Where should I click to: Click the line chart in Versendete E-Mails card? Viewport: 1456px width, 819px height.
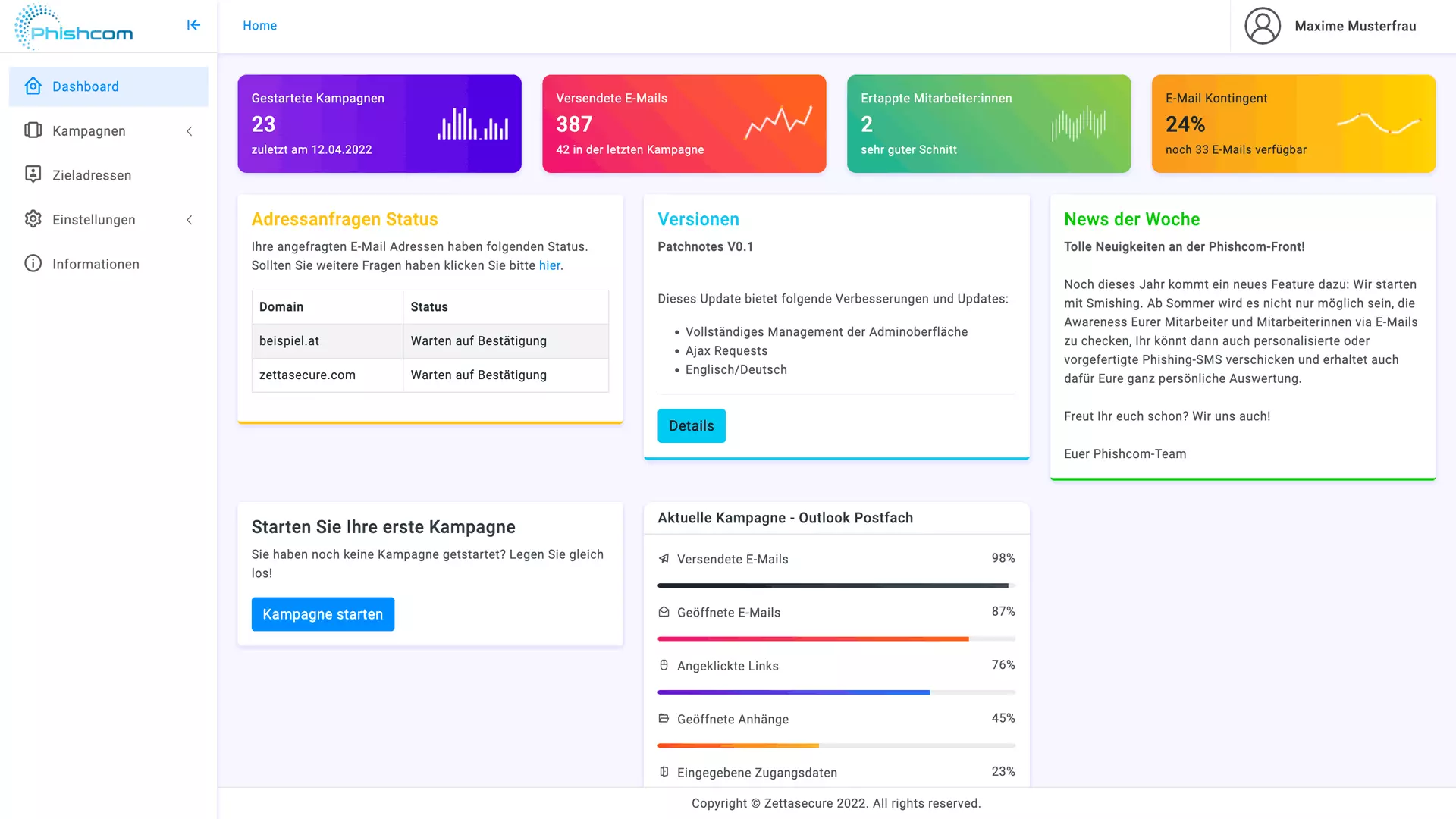(x=778, y=122)
